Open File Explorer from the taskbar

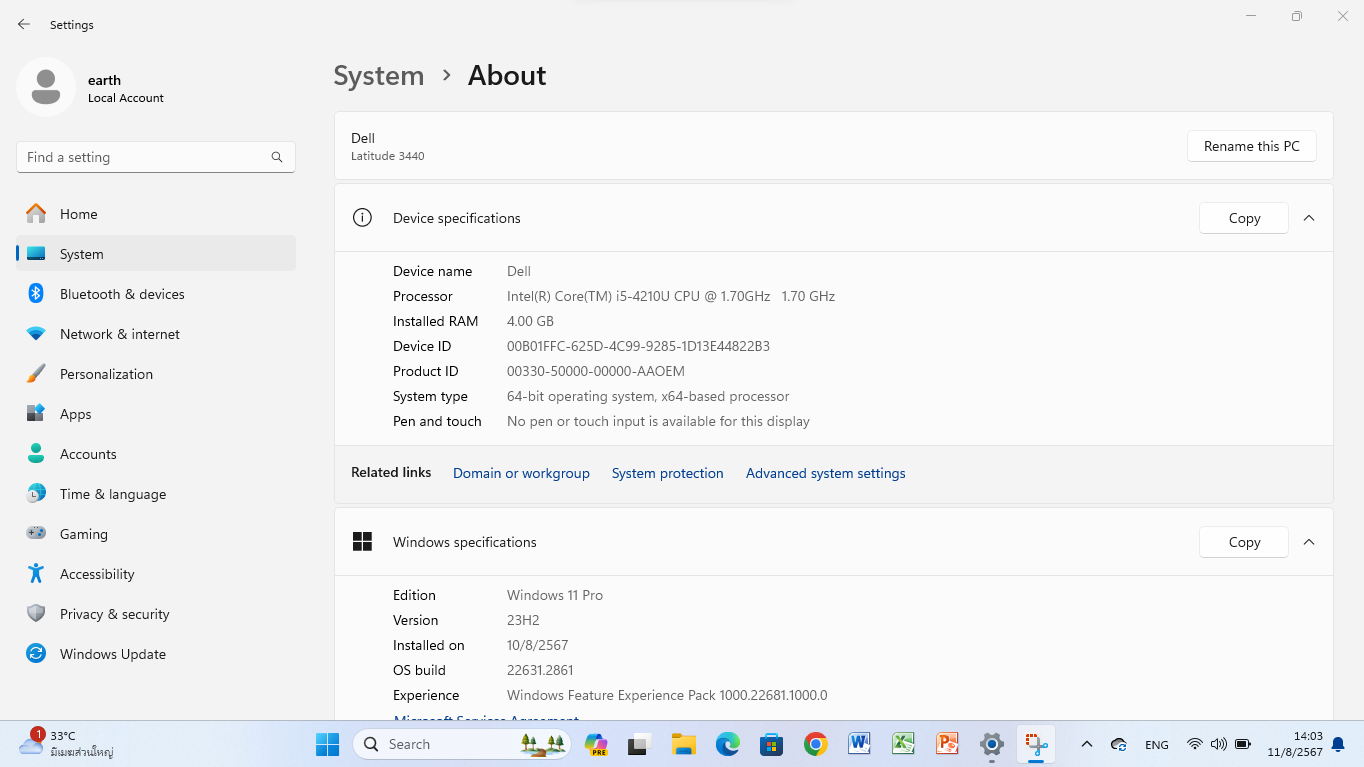(x=684, y=744)
